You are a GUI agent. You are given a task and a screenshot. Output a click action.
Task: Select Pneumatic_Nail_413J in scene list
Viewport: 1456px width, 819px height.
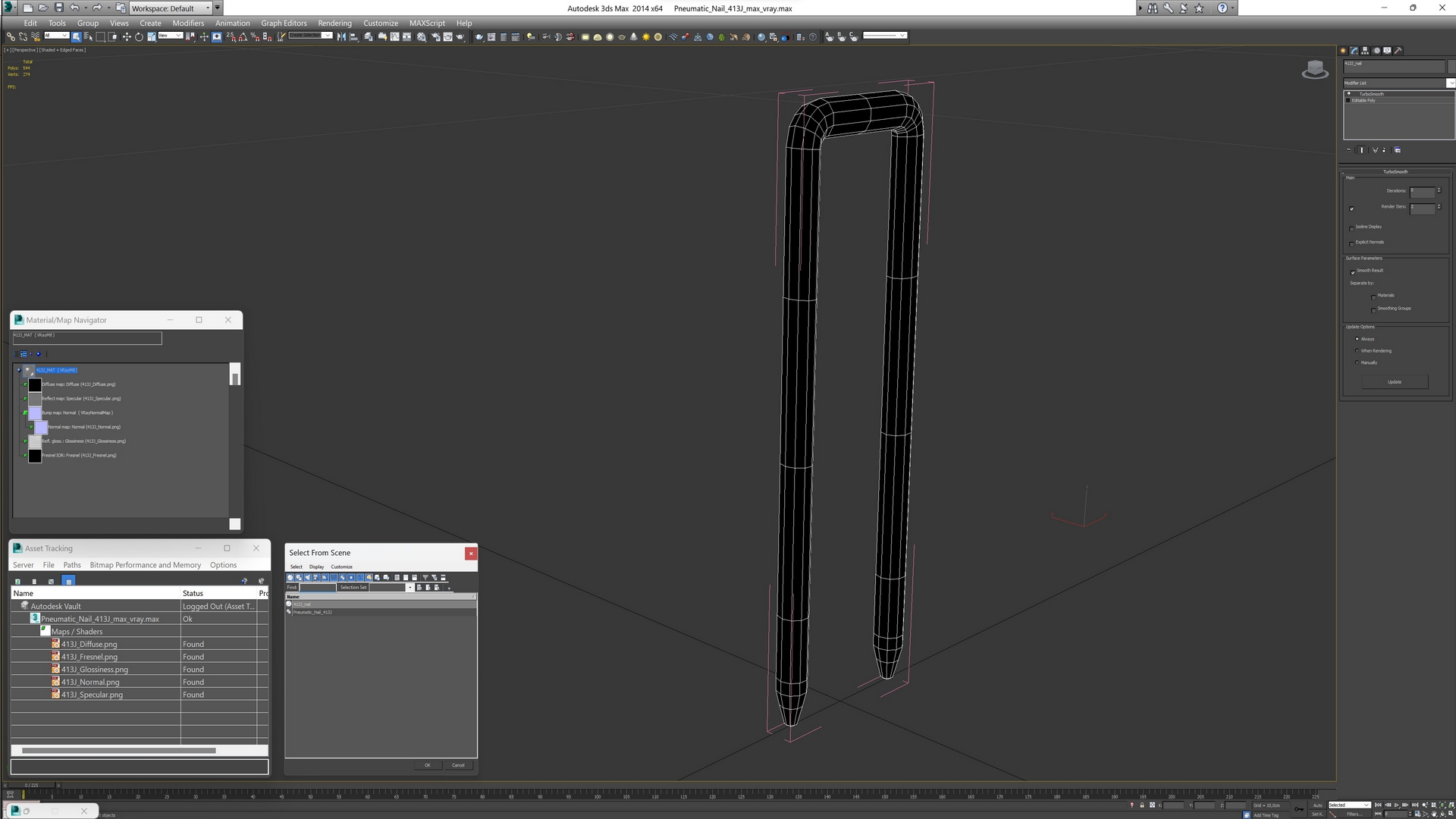[312, 612]
